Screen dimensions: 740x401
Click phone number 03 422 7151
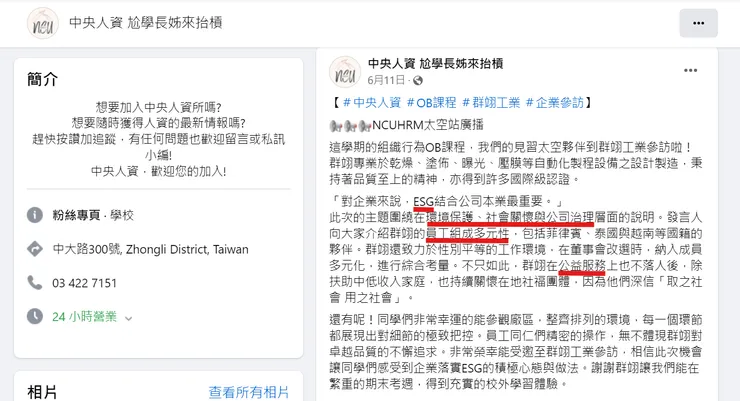[84, 283]
